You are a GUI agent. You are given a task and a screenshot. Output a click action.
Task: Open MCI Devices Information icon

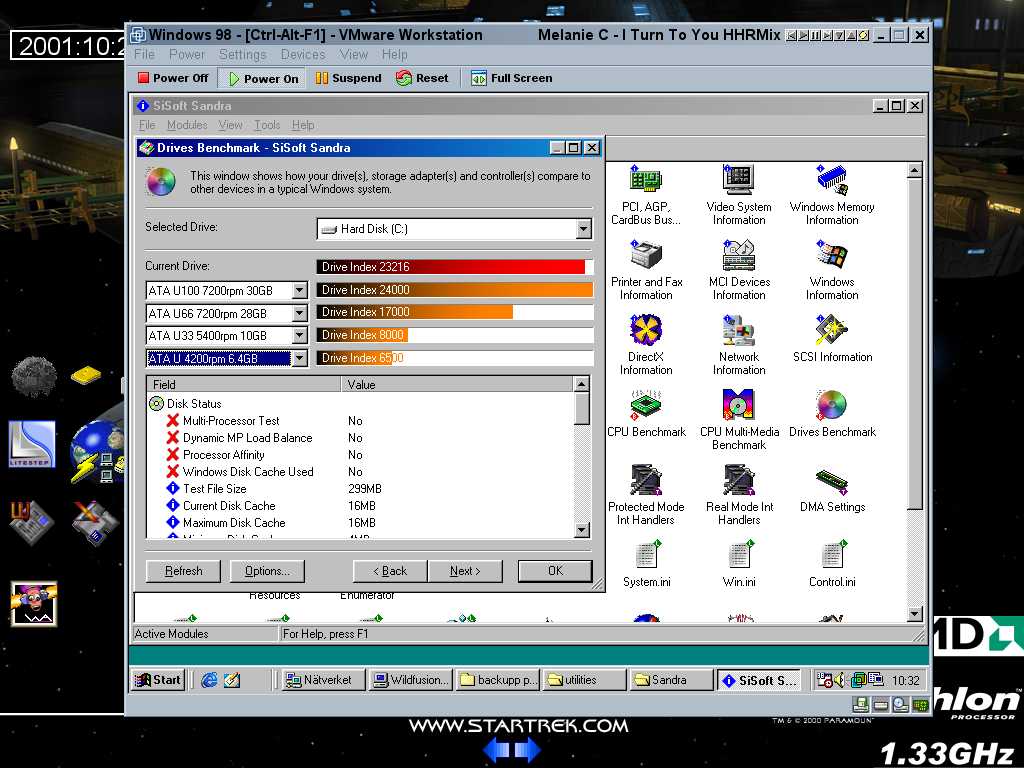pyautogui.click(x=739, y=255)
